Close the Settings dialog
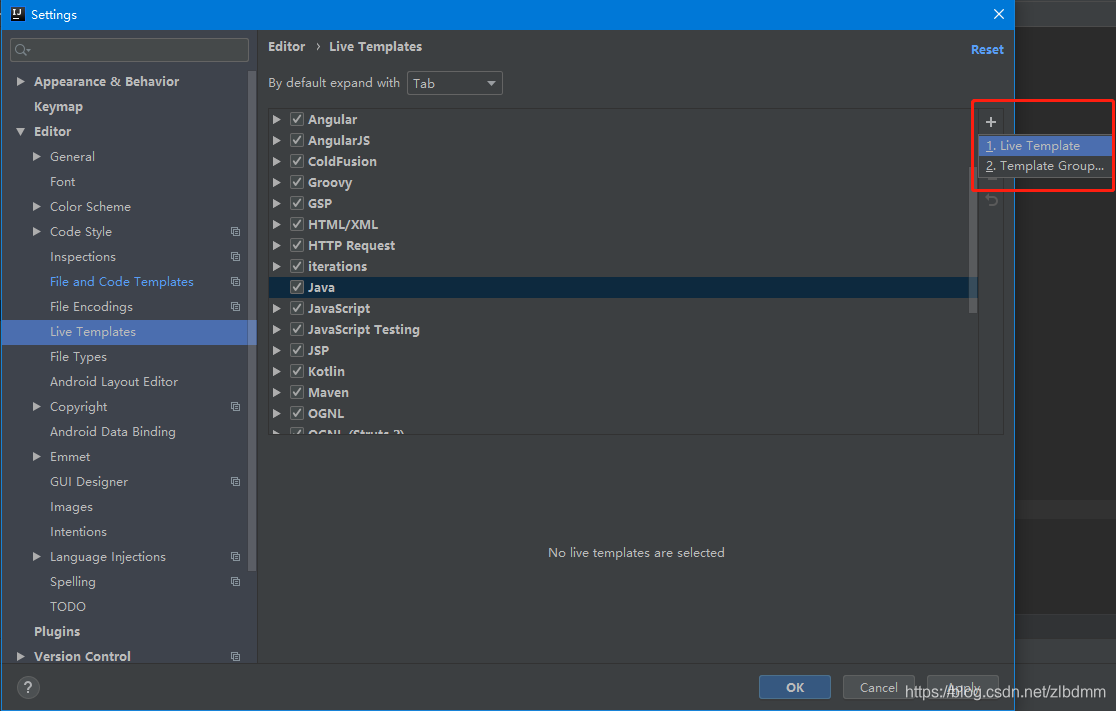Image resolution: width=1116 pixels, height=711 pixels. (999, 14)
